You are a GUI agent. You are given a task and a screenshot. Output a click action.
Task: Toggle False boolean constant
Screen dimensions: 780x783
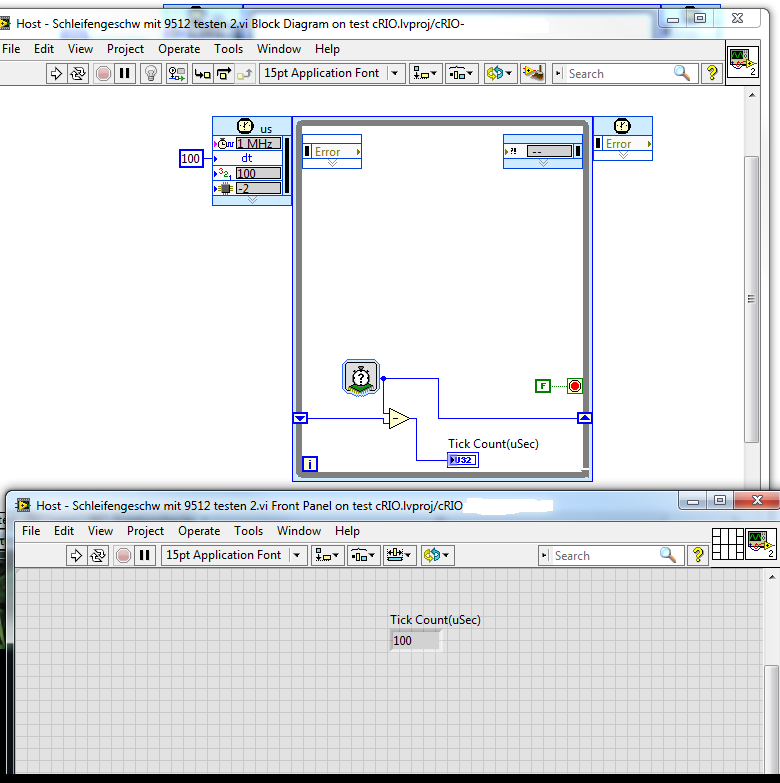pyautogui.click(x=543, y=386)
